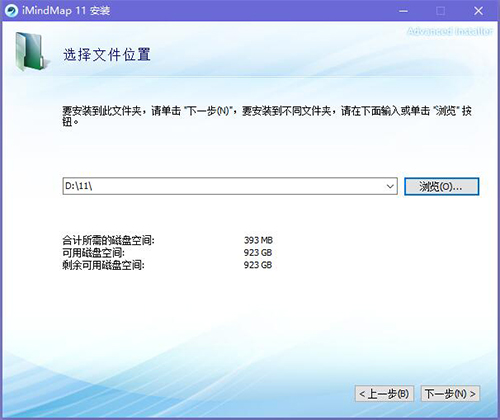The height and width of the screenshot is (420, 500).
Task: Click the 剩余可用磁盘空间 label
Action: click(x=103, y=265)
